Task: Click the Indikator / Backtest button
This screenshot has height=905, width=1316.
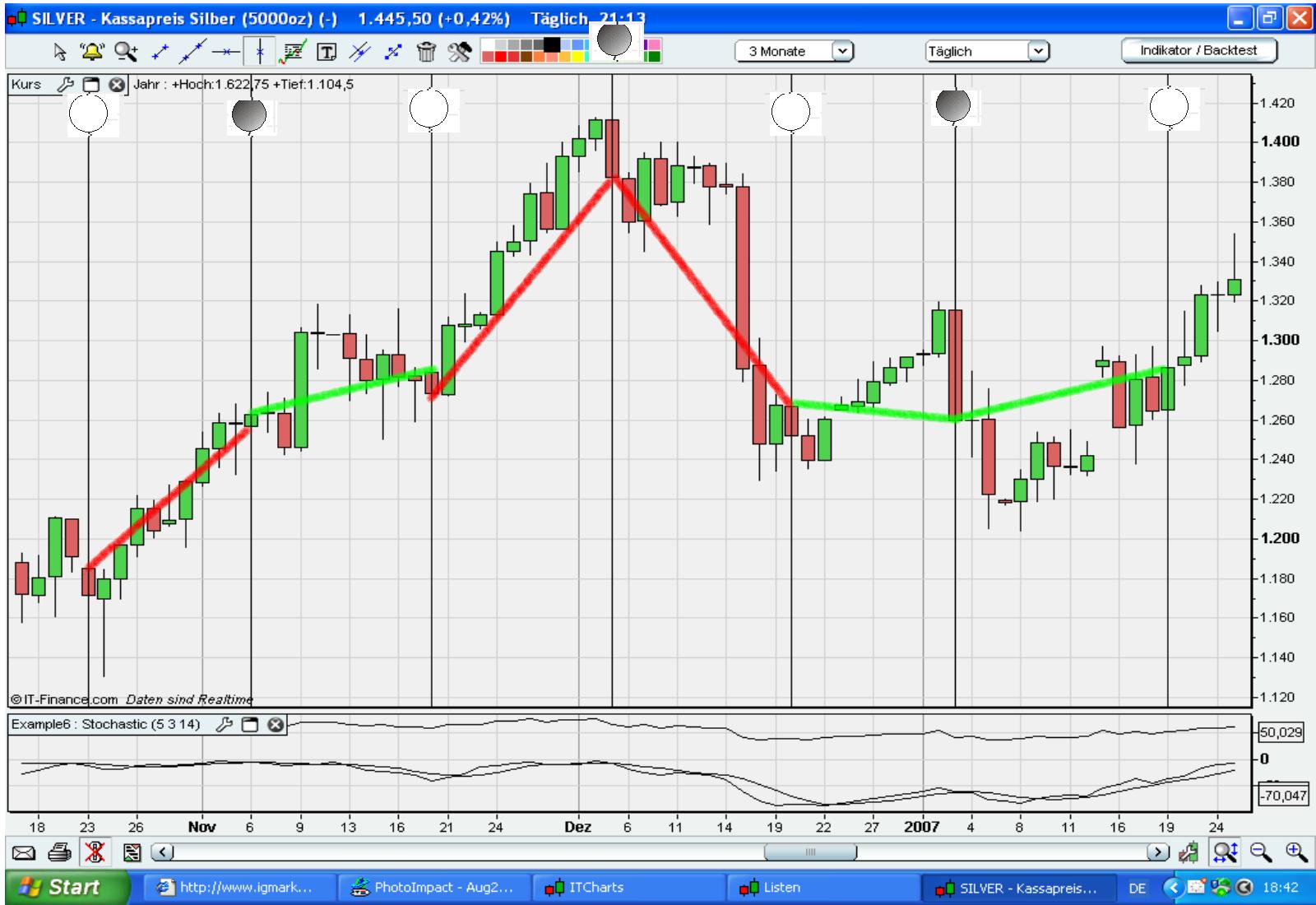Action: (x=1198, y=50)
